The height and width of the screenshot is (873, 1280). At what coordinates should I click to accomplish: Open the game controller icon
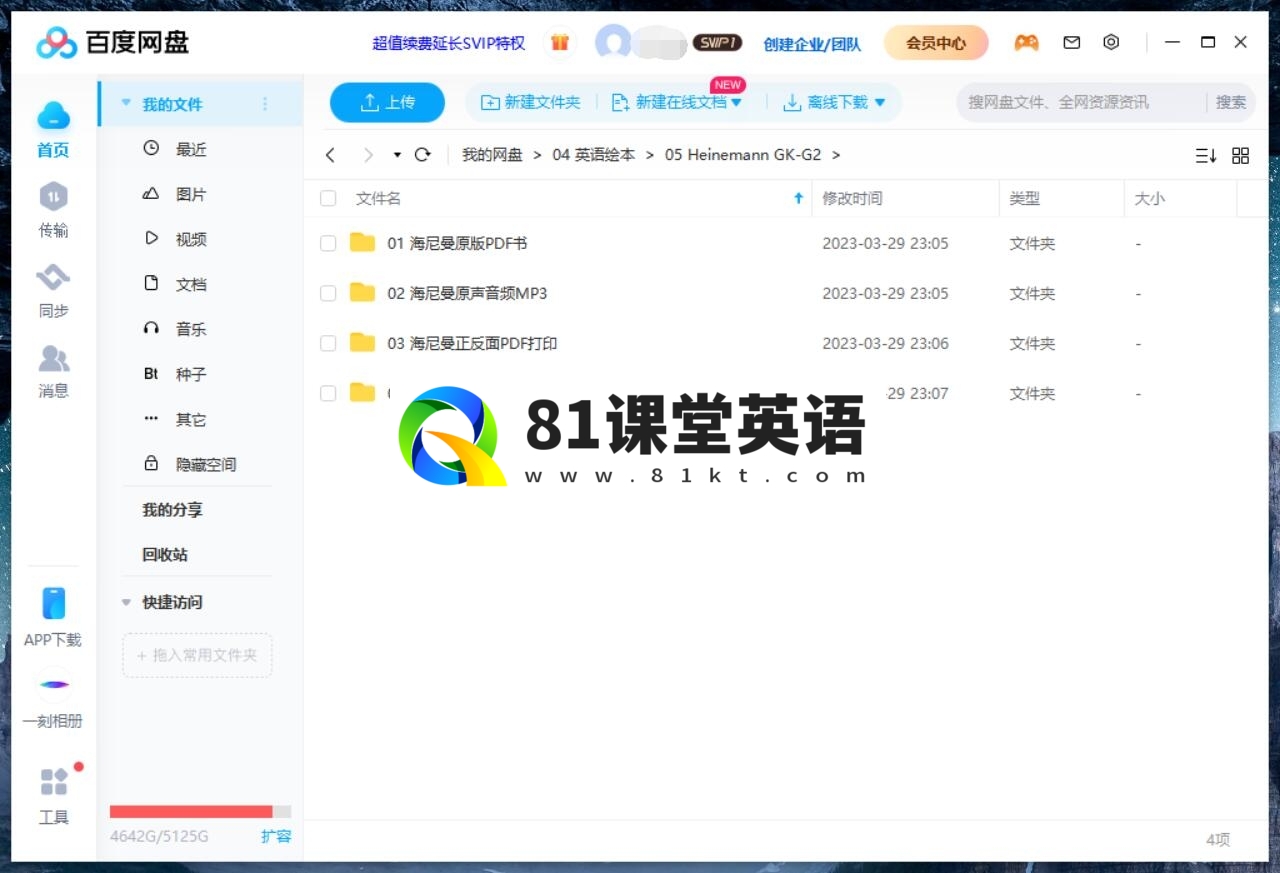[x=1026, y=43]
